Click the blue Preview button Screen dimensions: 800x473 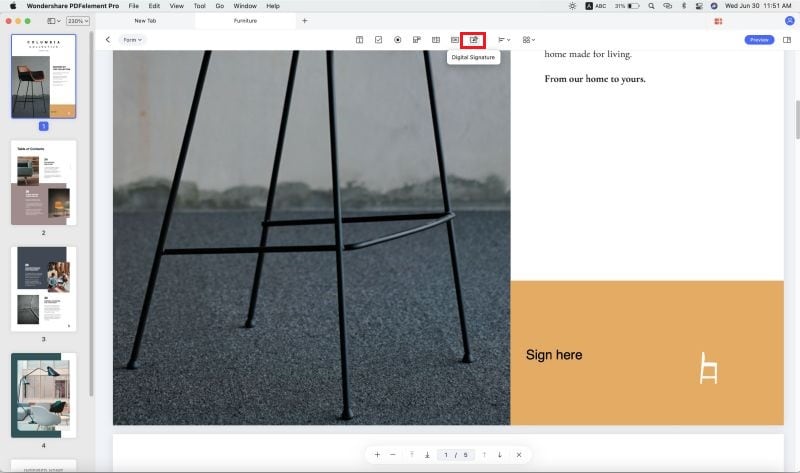759,40
